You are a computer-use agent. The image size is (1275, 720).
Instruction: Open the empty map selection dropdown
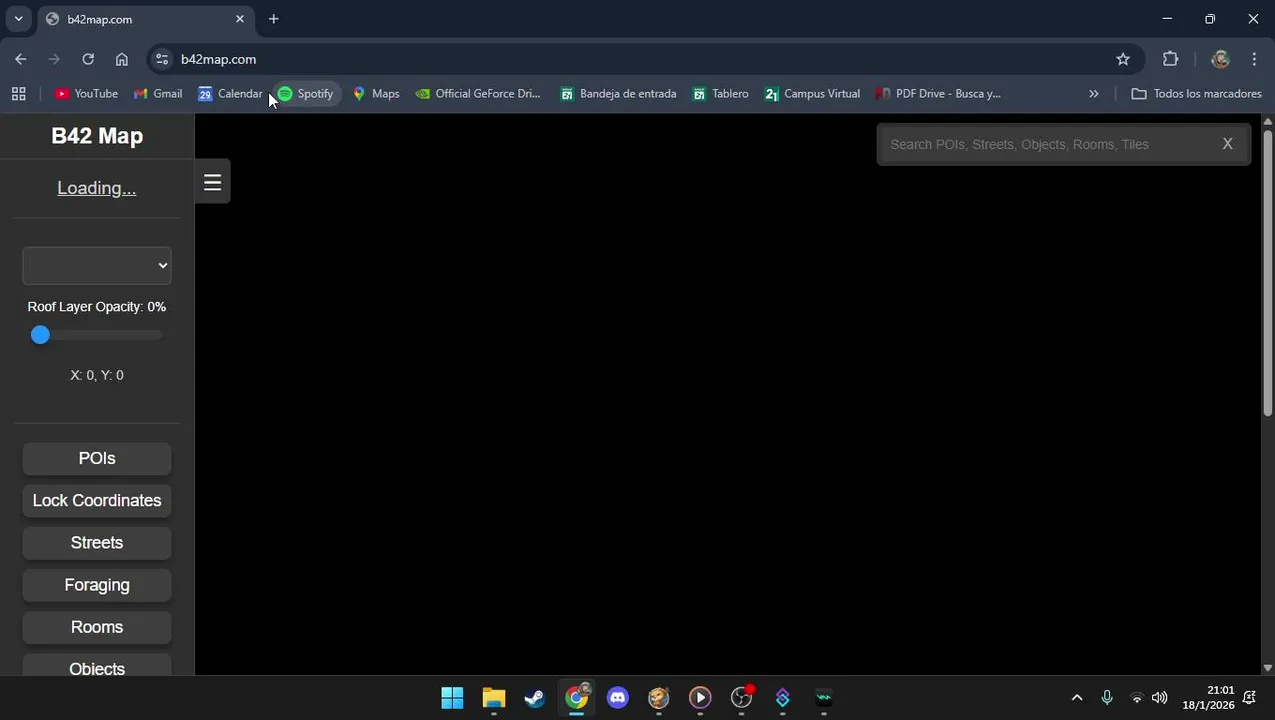click(x=97, y=265)
